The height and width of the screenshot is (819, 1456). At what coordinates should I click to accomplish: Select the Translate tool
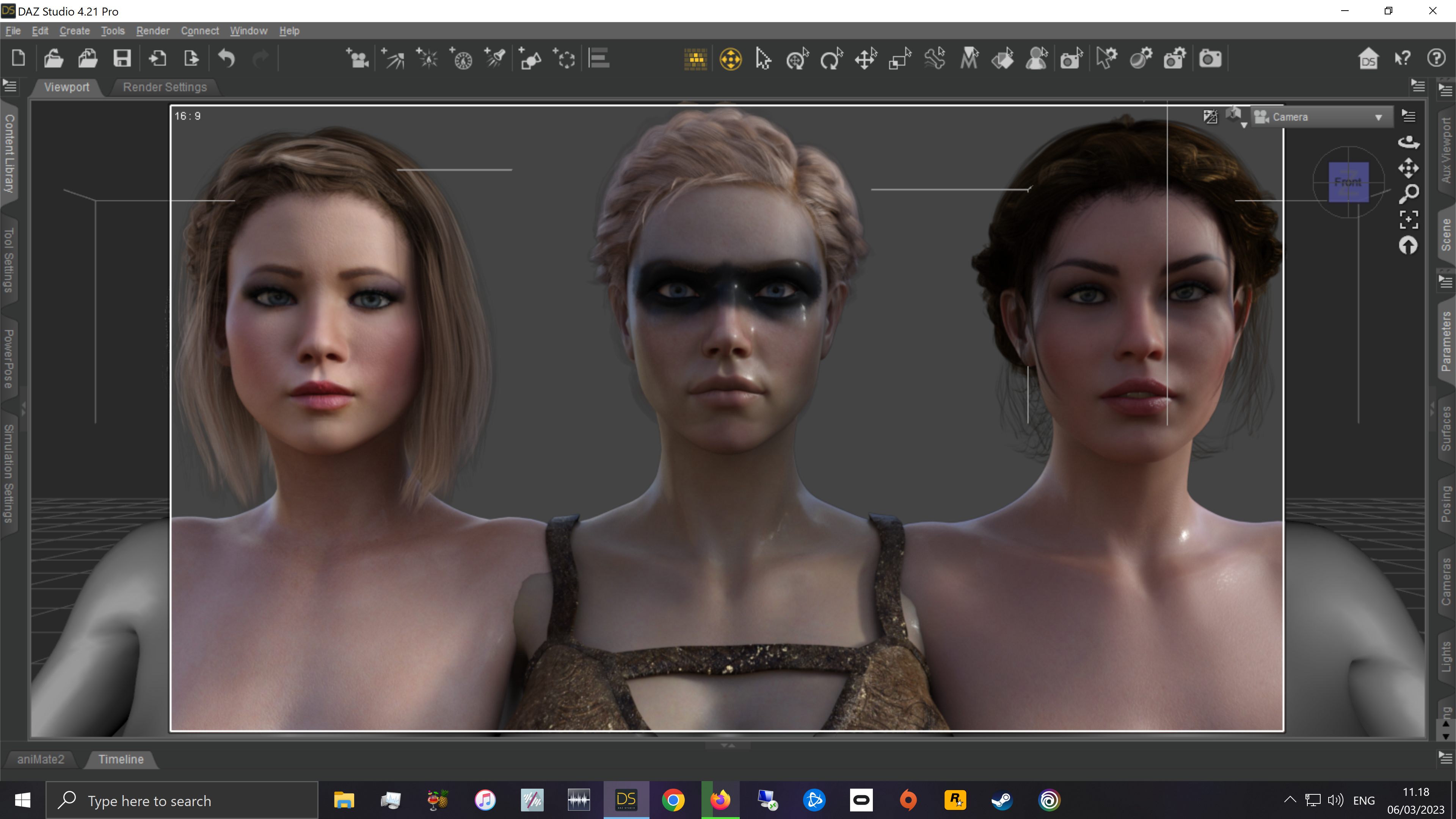coord(865,59)
